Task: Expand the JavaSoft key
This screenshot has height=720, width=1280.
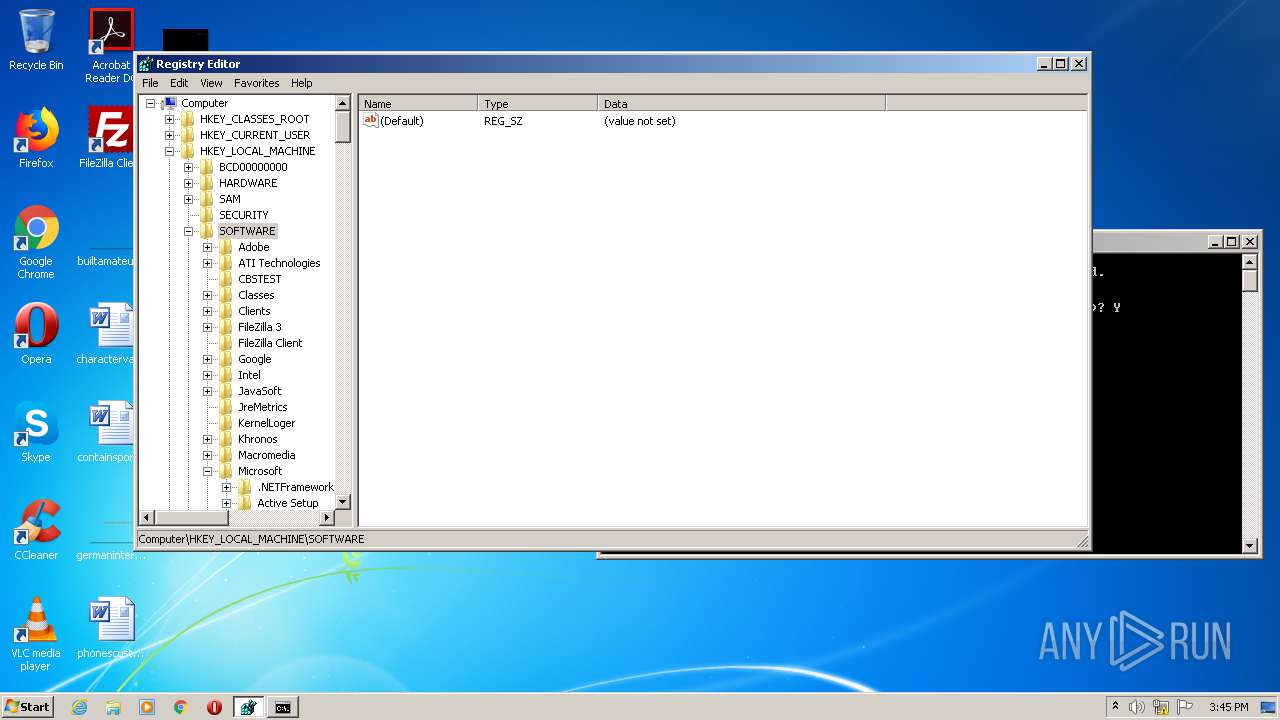Action: [207, 391]
